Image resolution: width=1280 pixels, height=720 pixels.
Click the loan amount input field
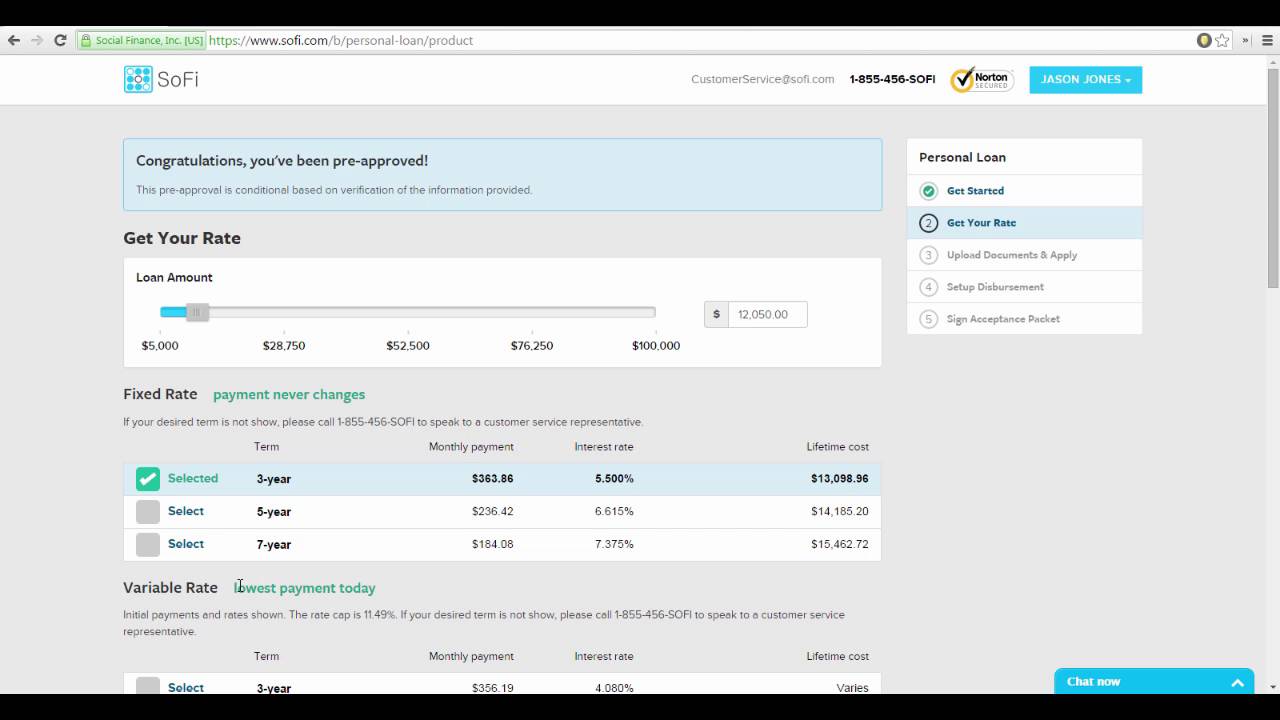[x=767, y=314]
